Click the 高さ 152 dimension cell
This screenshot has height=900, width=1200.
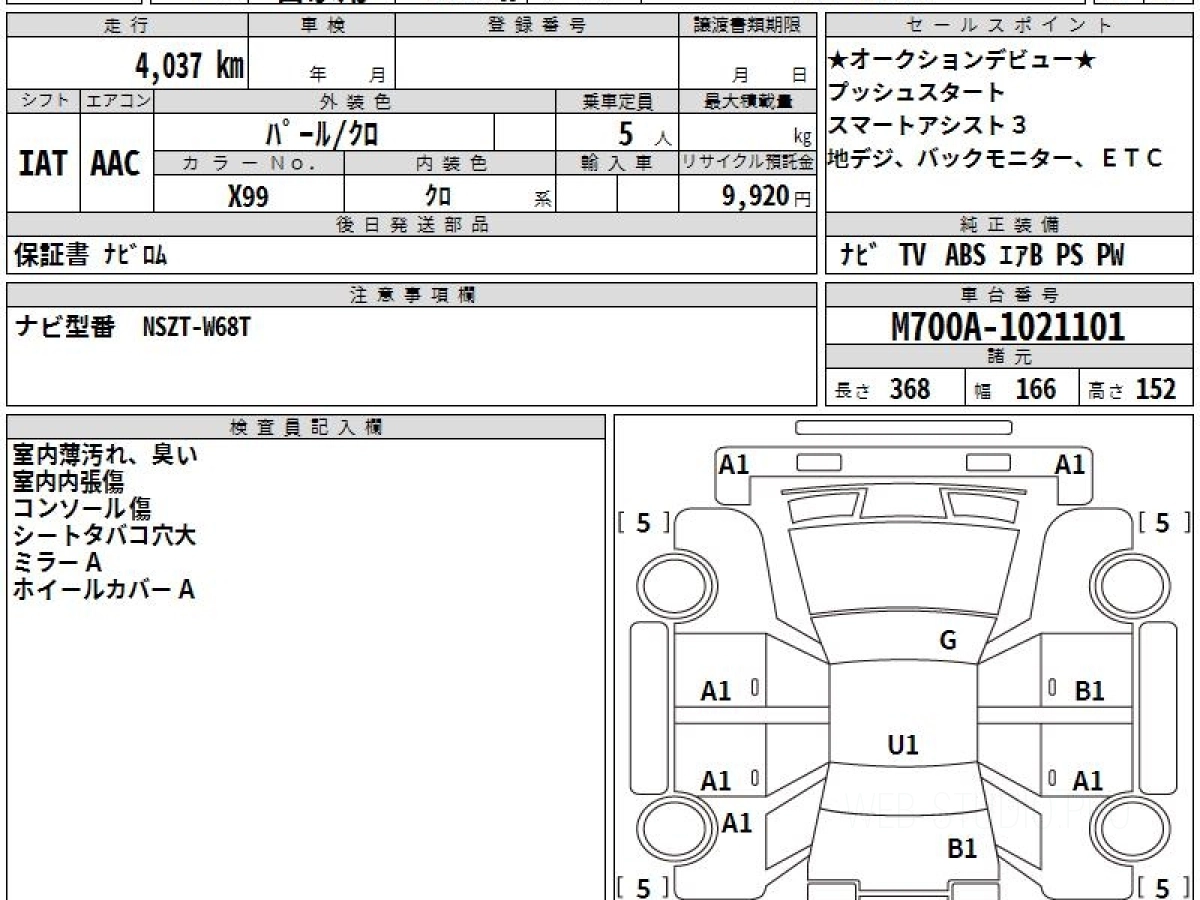pyautogui.click(x=1137, y=388)
